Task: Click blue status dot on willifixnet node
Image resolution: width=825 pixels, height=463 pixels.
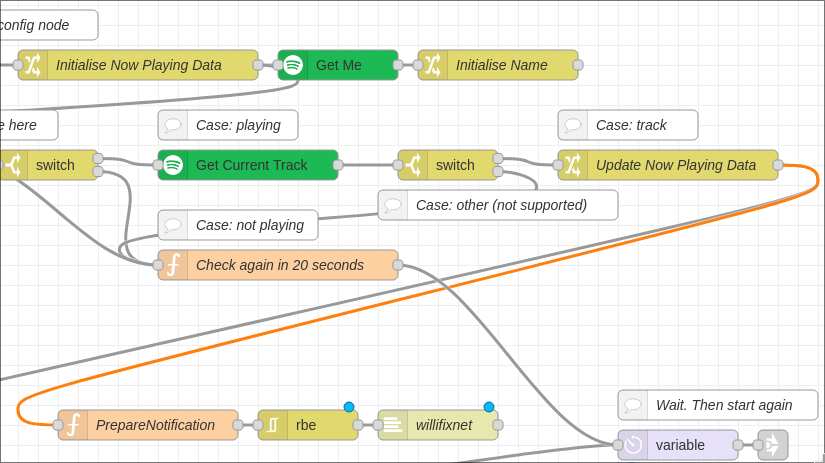Action: coord(489,407)
